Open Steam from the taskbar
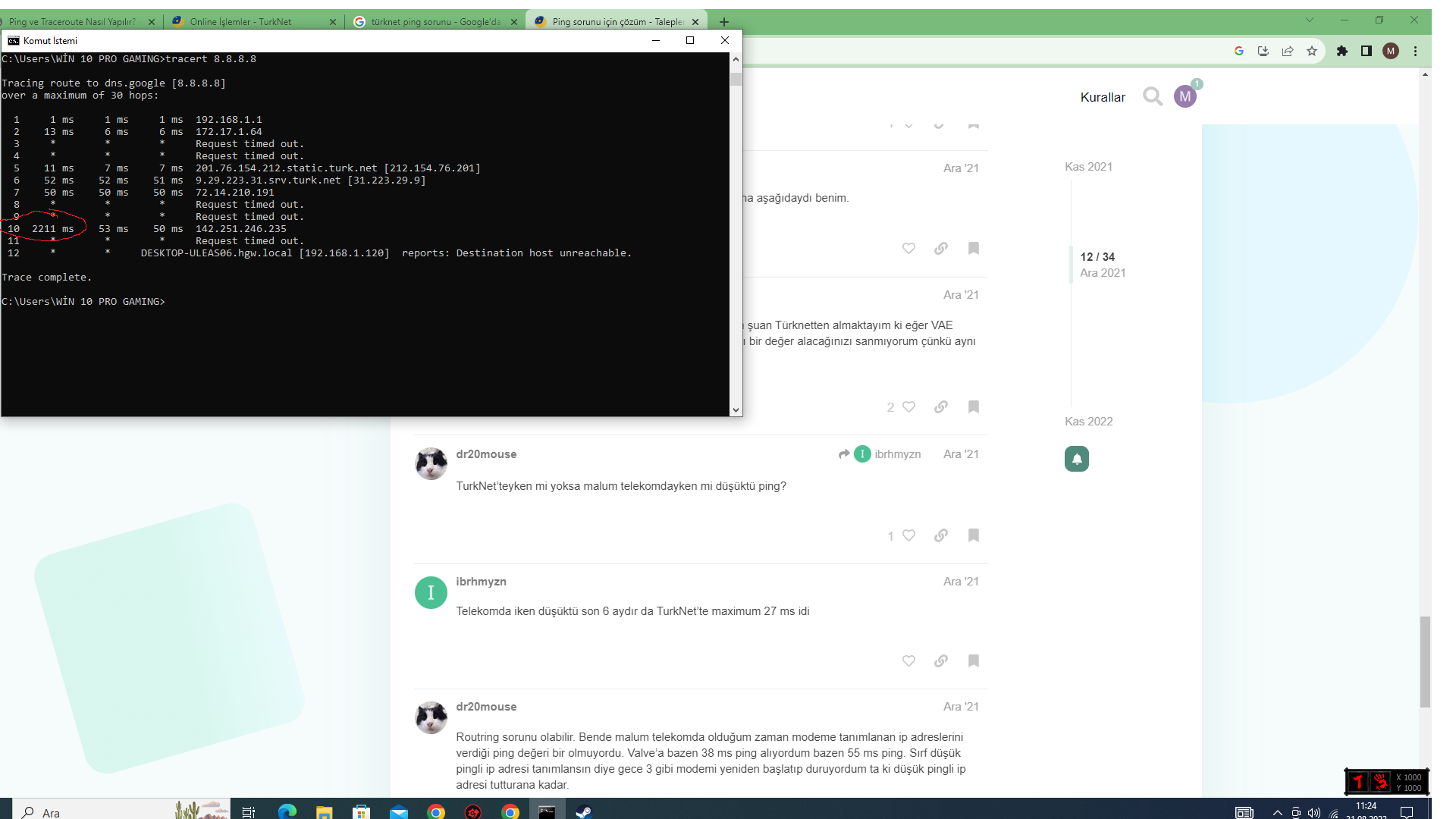The width and height of the screenshot is (1456, 819). tap(584, 812)
